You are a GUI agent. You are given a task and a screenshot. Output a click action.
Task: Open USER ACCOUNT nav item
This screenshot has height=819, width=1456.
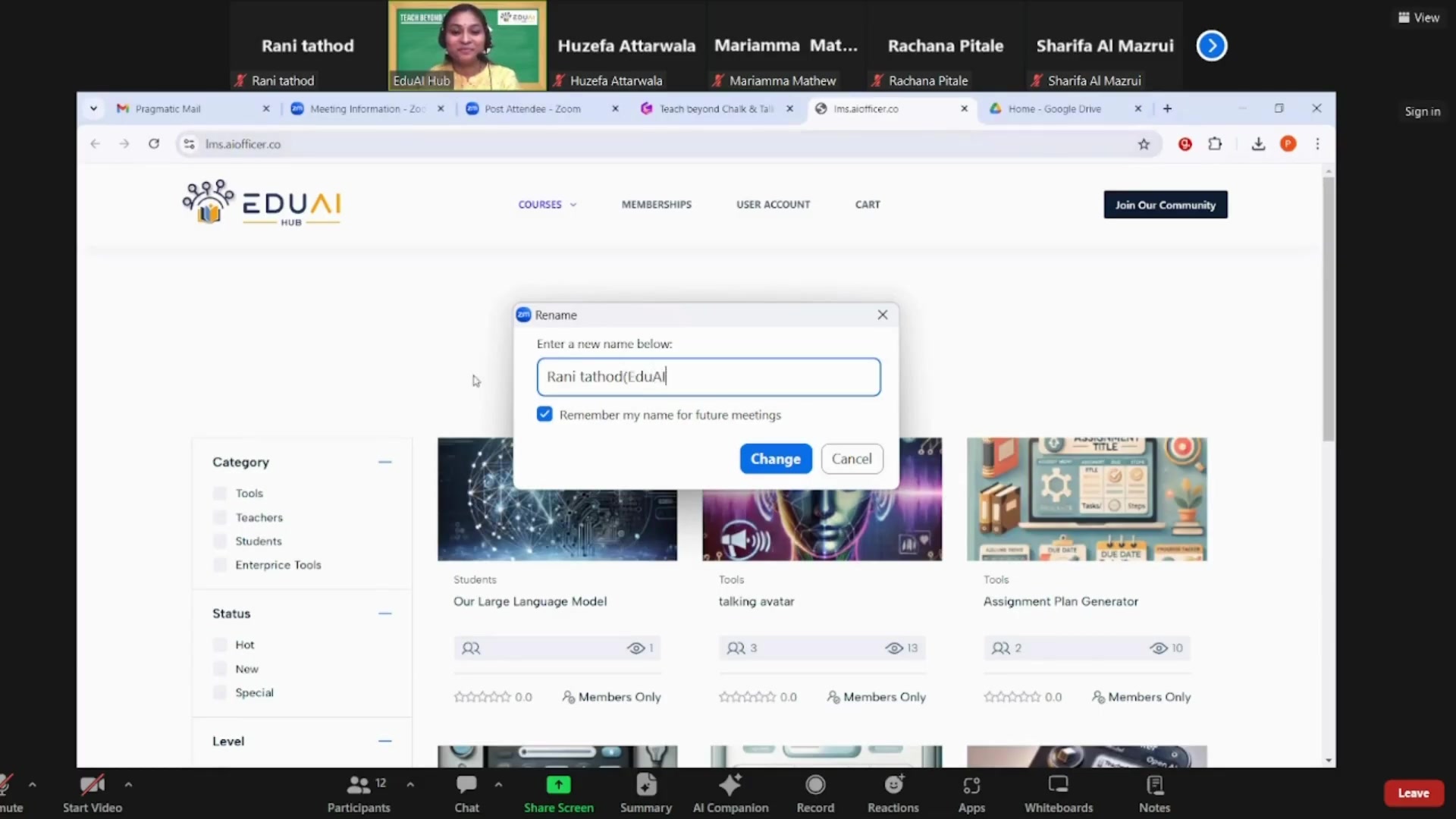point(773,205)
